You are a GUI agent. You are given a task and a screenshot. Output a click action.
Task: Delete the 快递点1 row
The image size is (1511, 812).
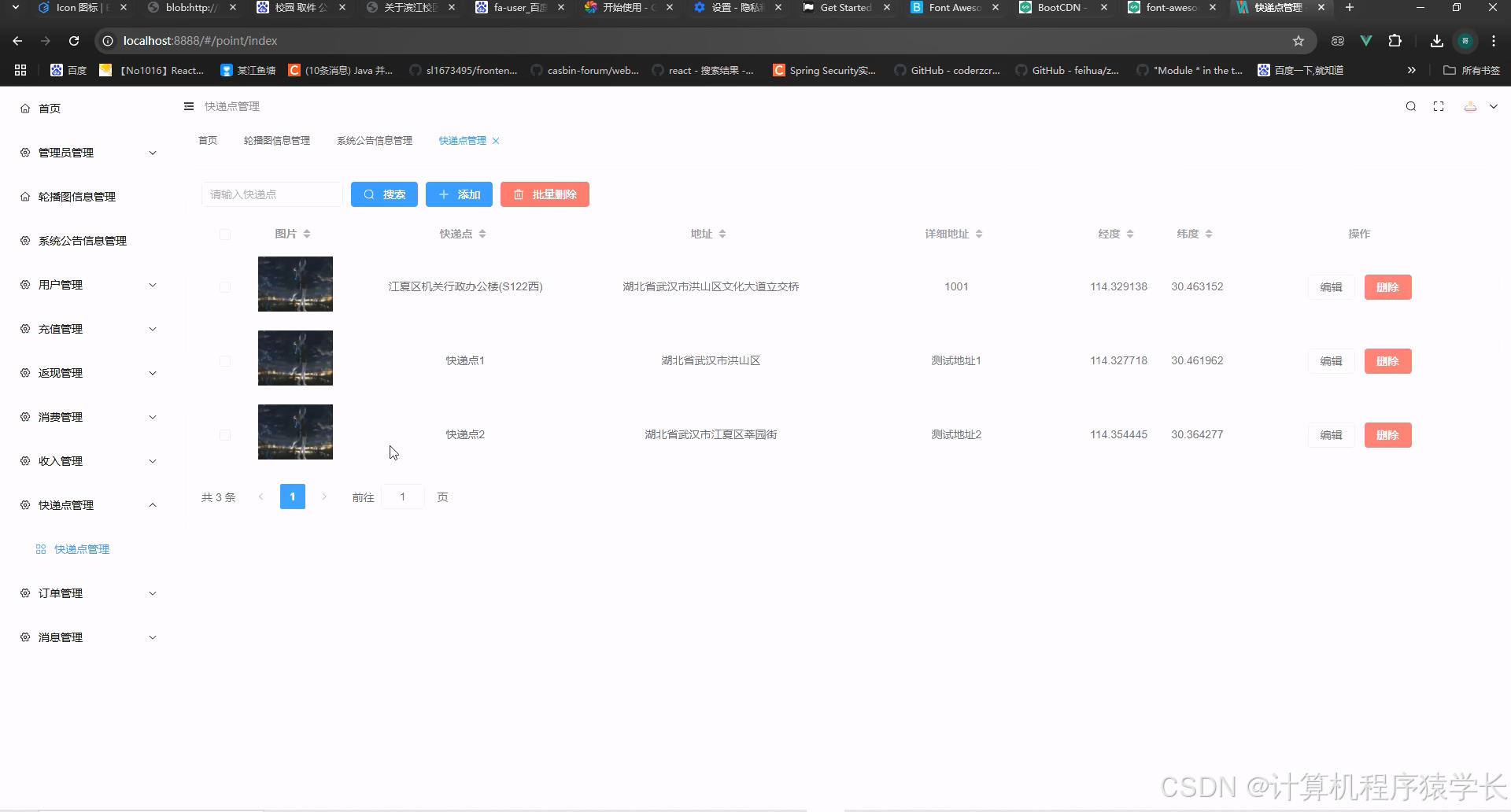point(1387,361)
